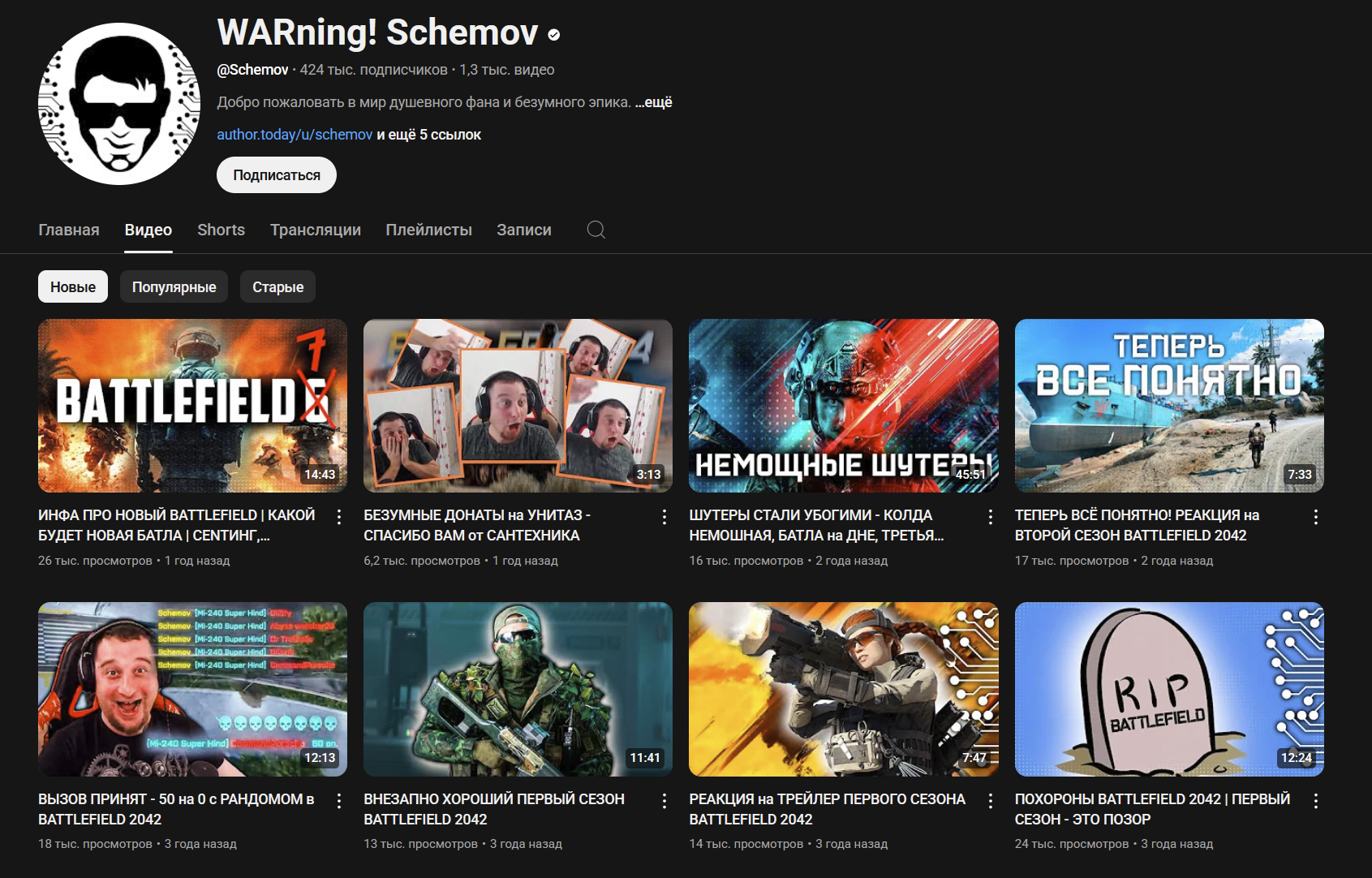Screen dimensions: 1372x878
Task: Play the НЕМОЩНЫЕ ШУТЕРЫ thumbnail
Action: tap(844, 406)
